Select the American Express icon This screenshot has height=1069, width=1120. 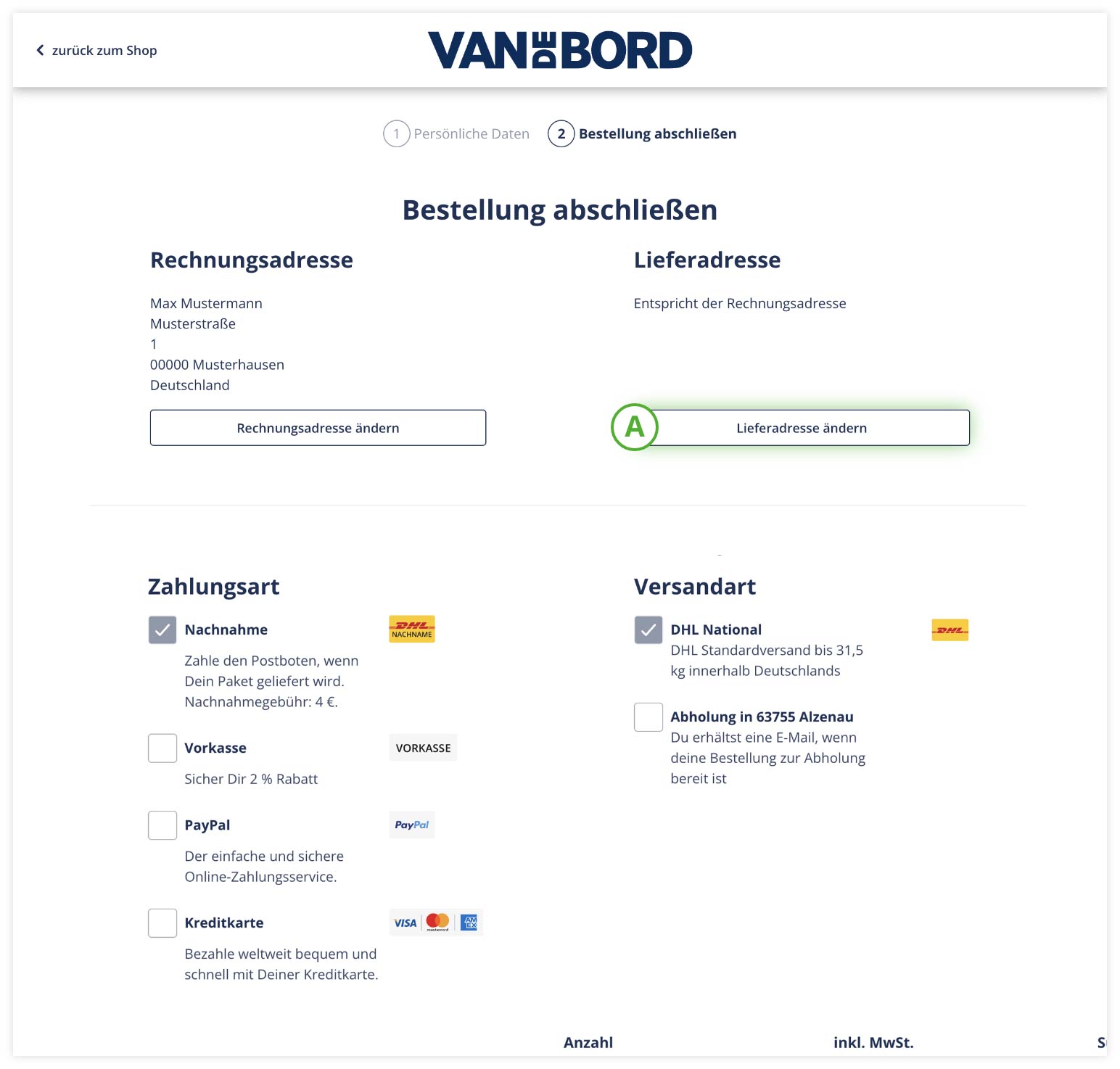(468, 922)
